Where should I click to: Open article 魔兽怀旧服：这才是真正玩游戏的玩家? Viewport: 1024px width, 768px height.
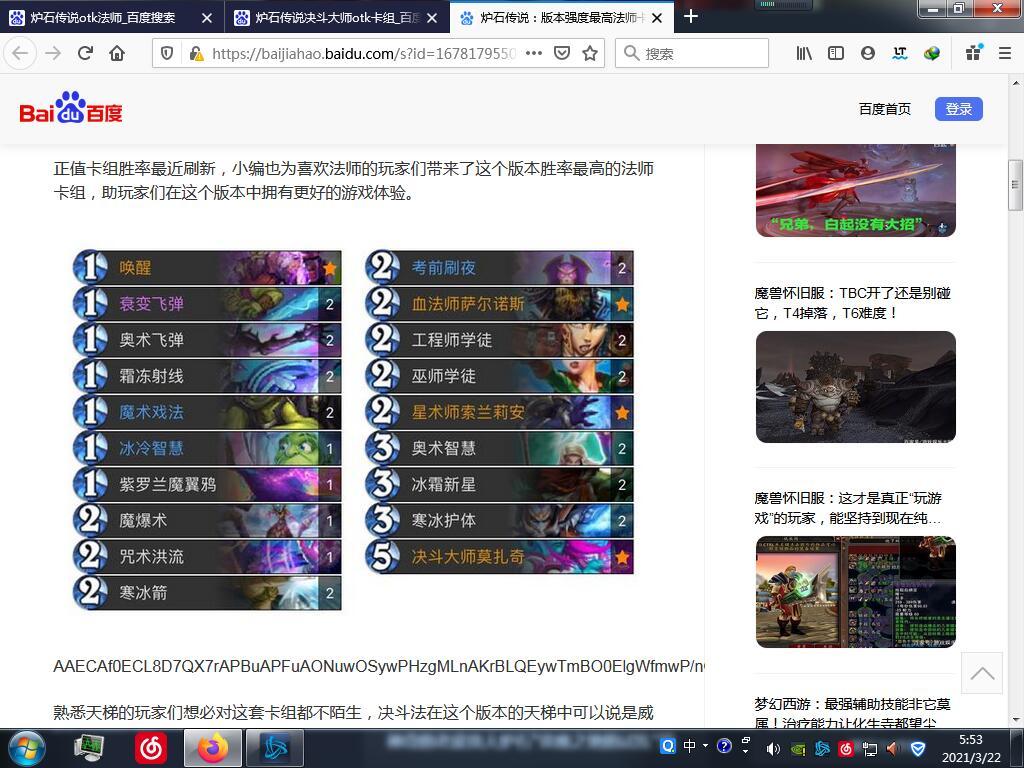coord(848,508)
